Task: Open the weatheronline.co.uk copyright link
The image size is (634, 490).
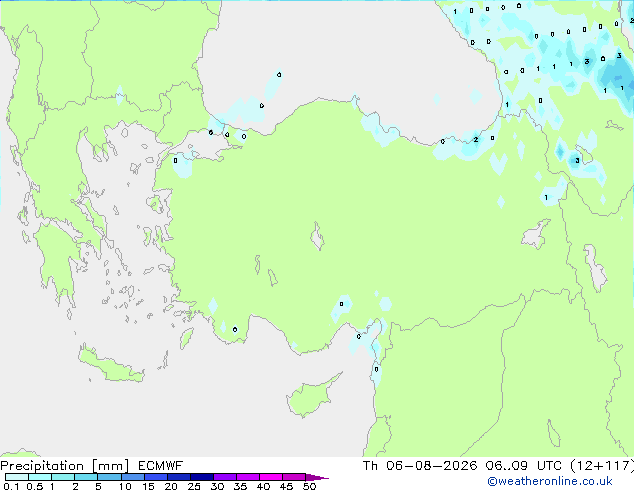Action: 550,481
